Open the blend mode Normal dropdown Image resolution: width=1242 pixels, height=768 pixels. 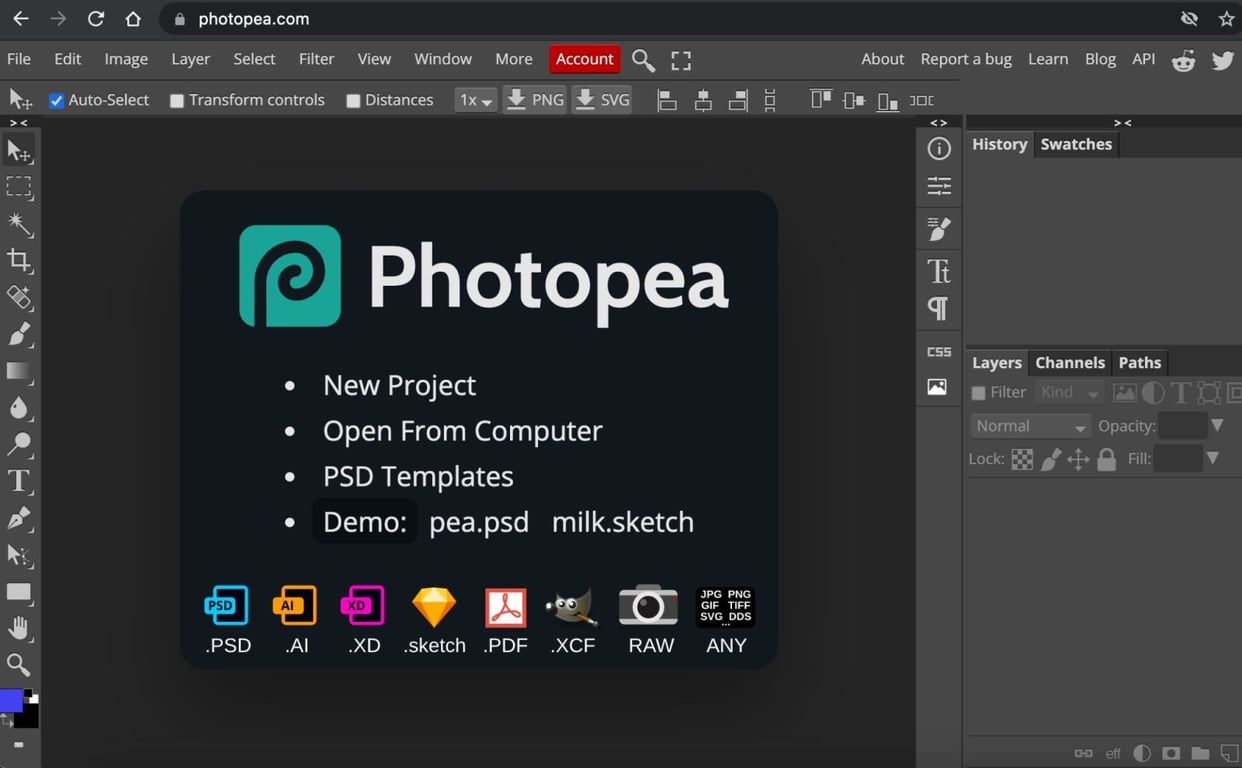pyautogui.click(x=1030, y=425)
